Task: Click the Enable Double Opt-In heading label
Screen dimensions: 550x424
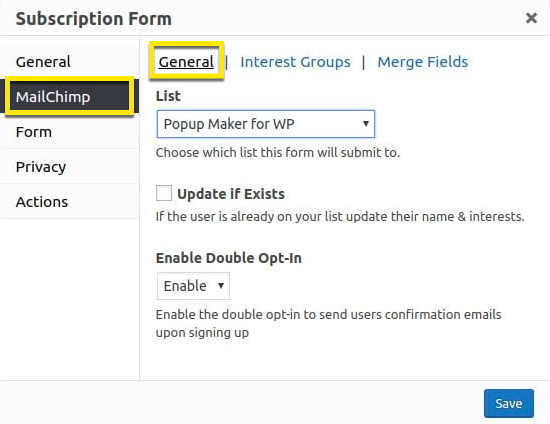Action: (229, 258)
